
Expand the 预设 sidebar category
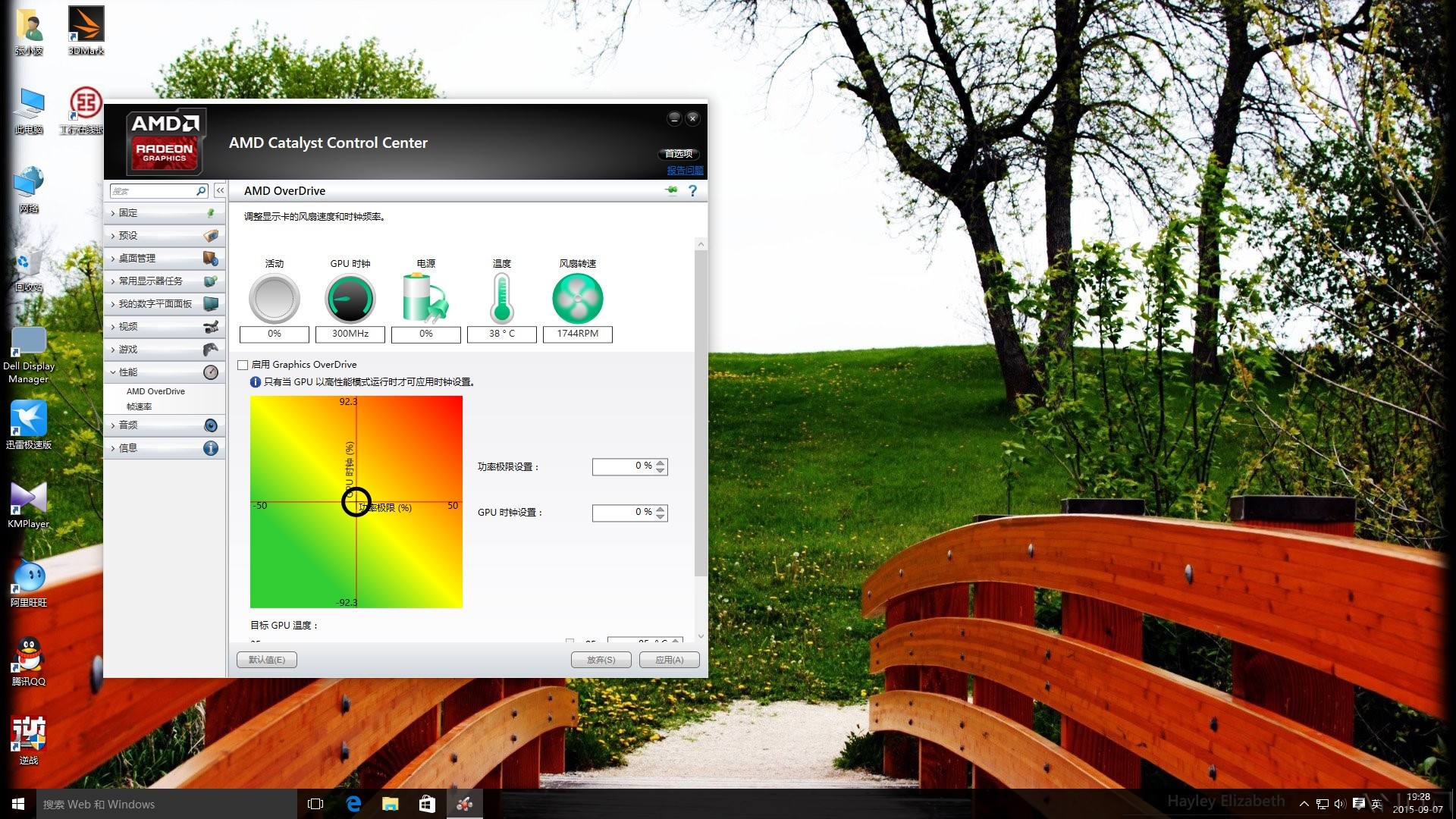165,236
